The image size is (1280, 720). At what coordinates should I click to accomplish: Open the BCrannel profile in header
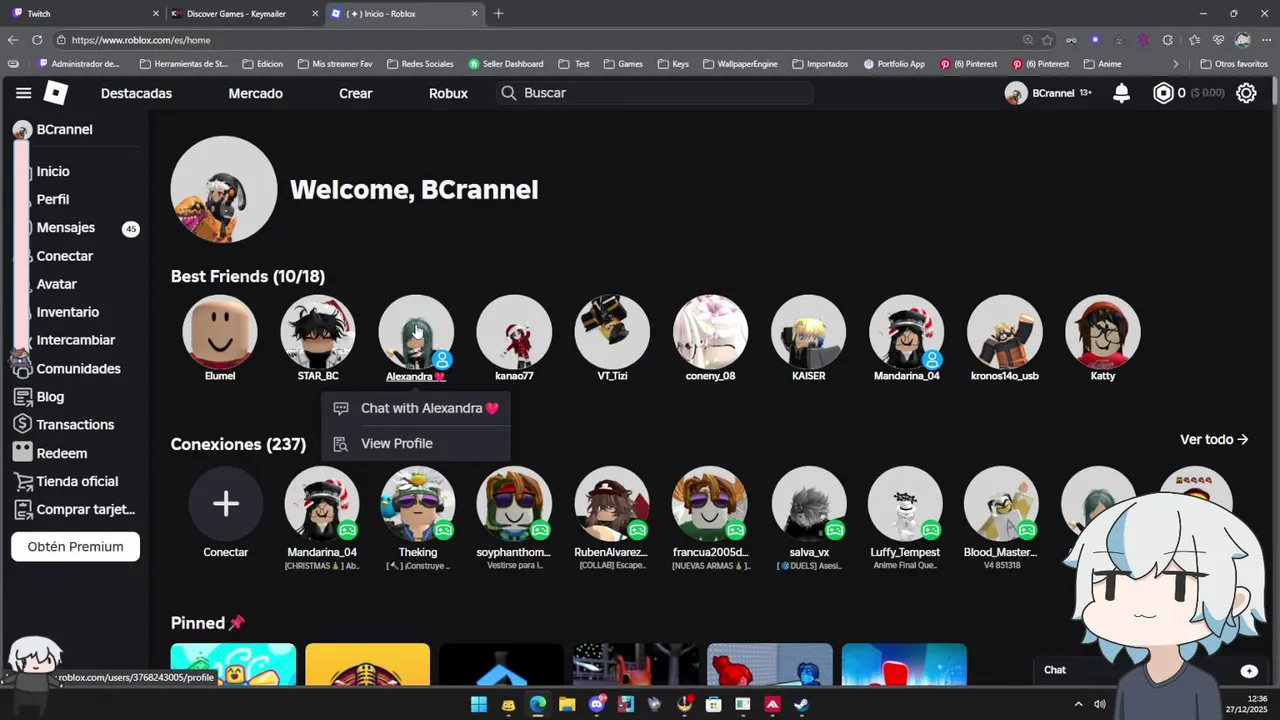1048,93
